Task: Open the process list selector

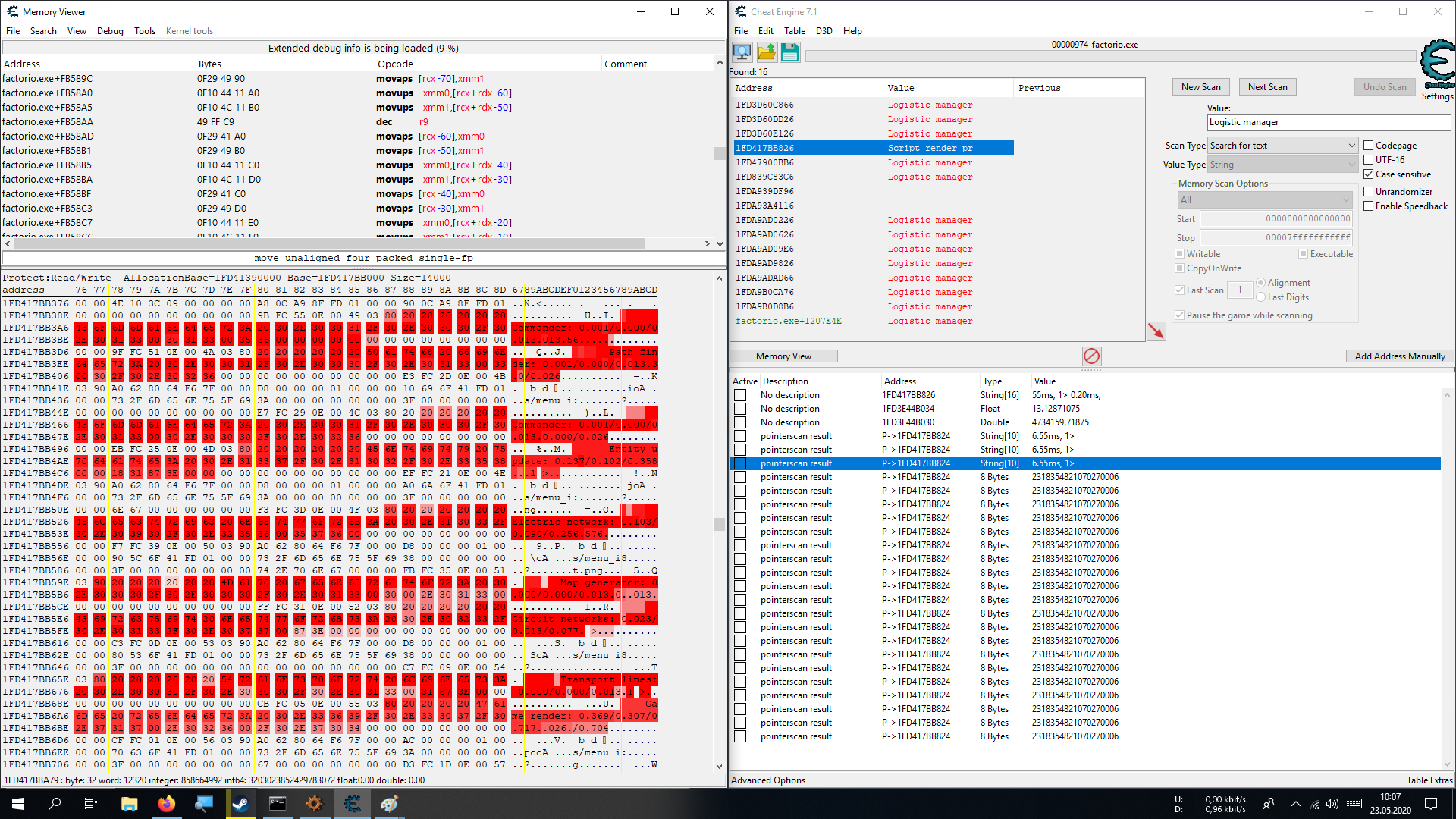Action: pos(740,52)
